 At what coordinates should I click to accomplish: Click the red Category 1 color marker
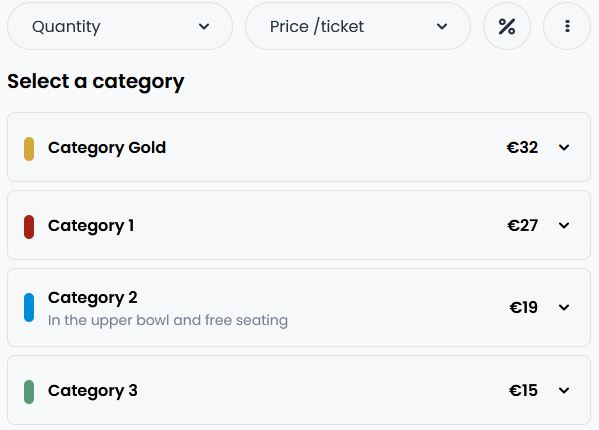tap(29, 227)
